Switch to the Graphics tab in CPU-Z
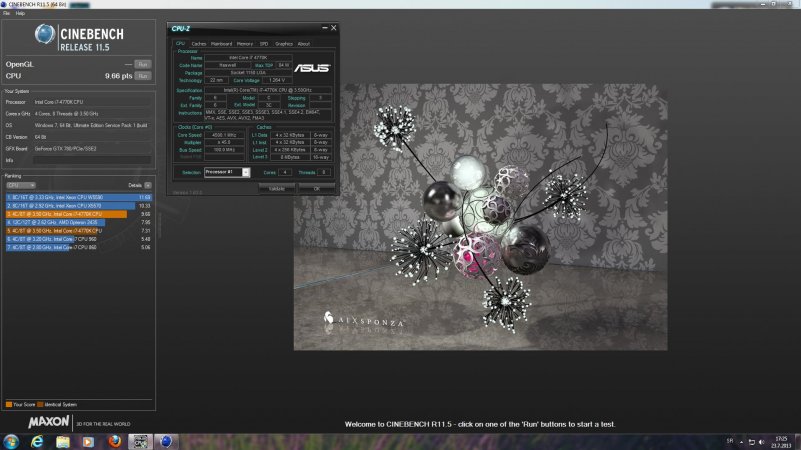 tap(284, 44)
